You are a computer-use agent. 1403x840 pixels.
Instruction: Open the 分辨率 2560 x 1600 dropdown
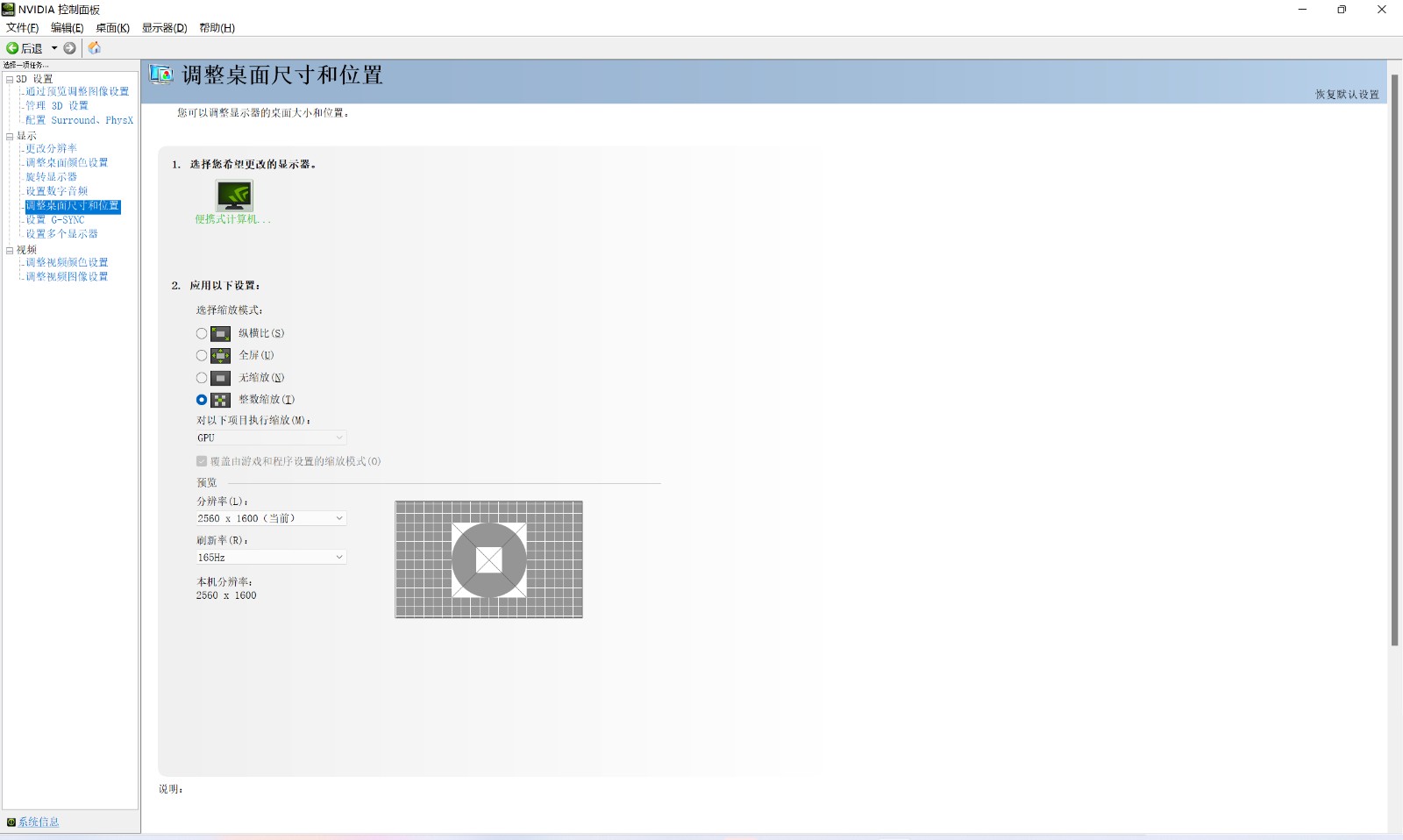pyautogui.click(x=271, y=518)
